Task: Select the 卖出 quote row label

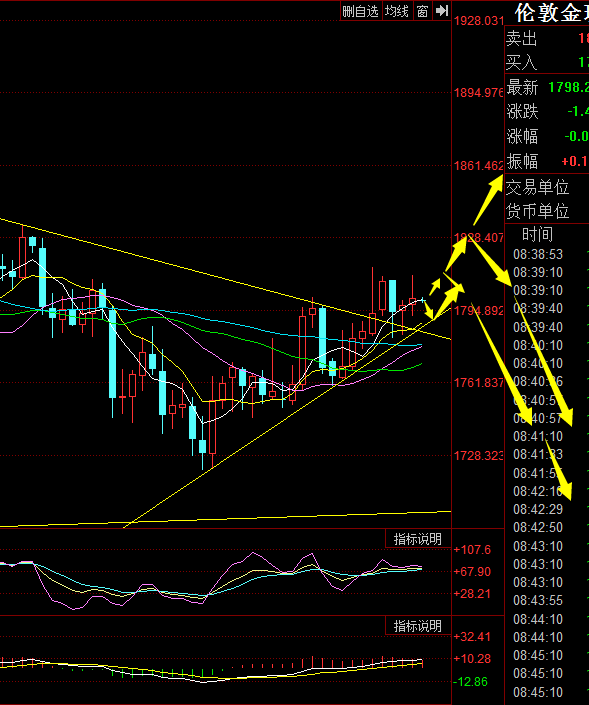Action: (522, 39)
